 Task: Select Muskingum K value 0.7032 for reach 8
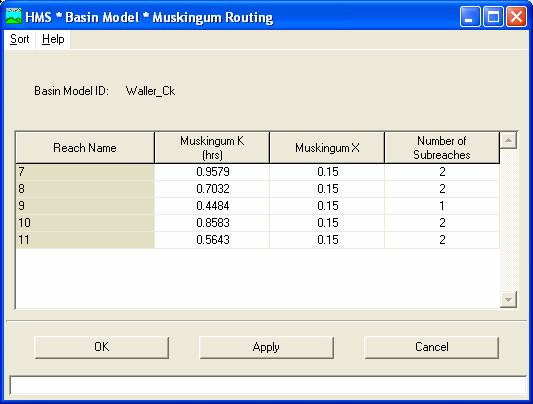coord(212,189)
